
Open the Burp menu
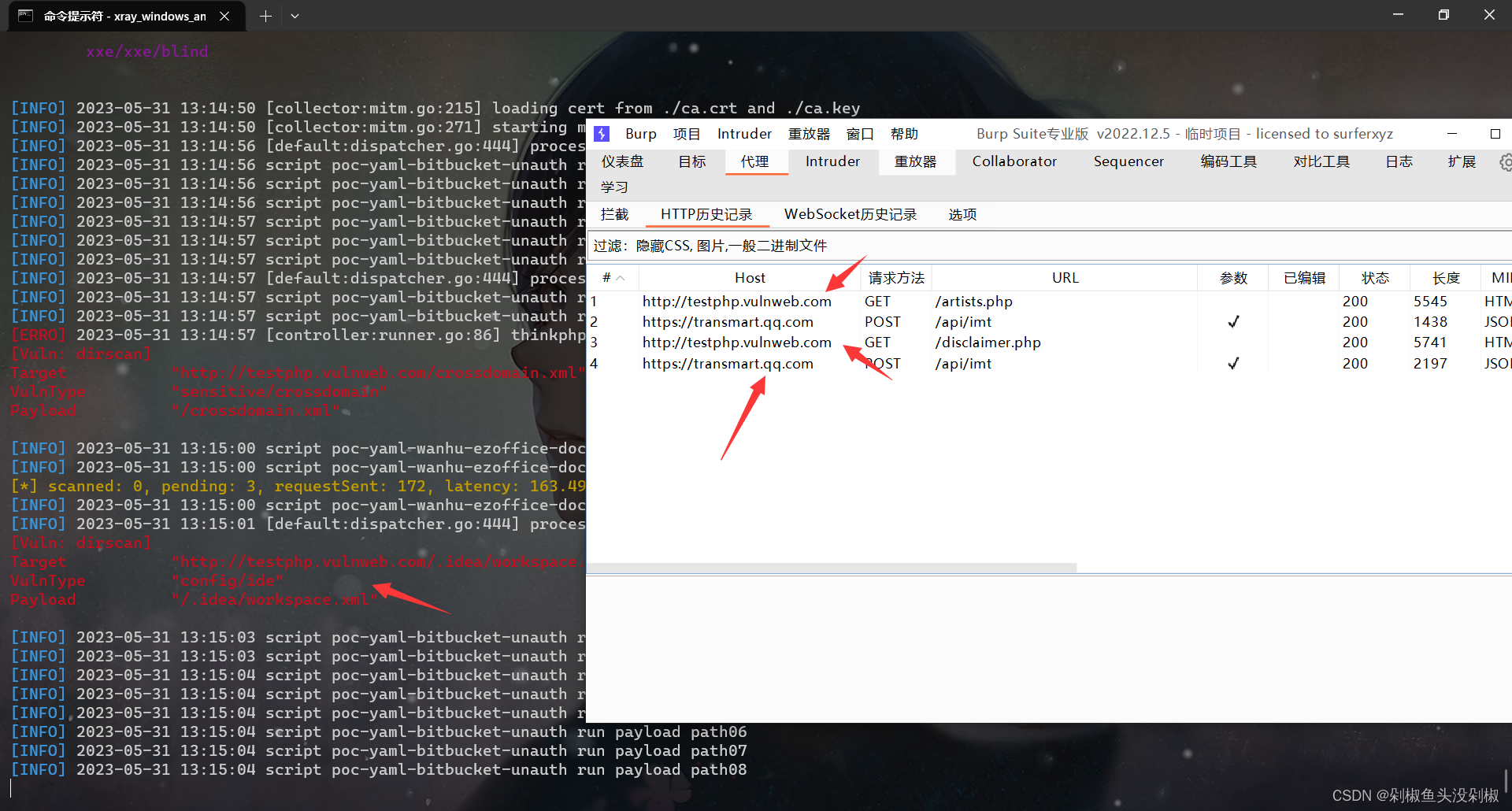(x=640, y=134)
